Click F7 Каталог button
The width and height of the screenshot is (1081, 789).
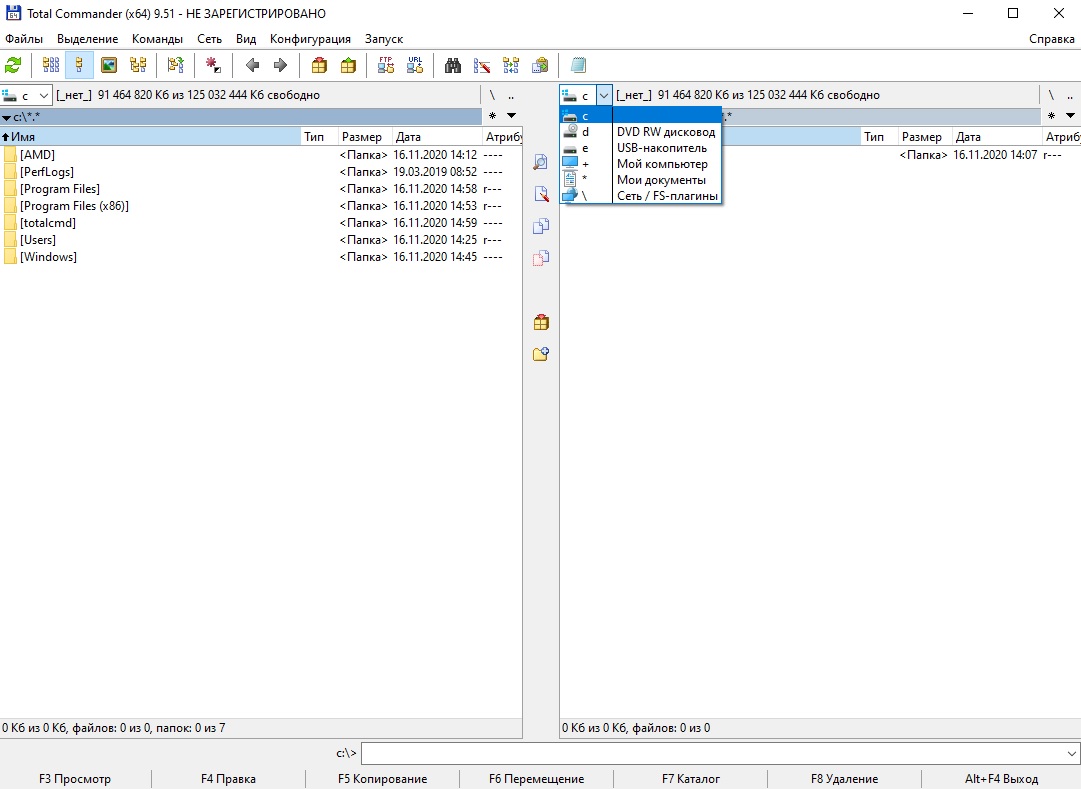pyautogui.click(x=691, y=779)
